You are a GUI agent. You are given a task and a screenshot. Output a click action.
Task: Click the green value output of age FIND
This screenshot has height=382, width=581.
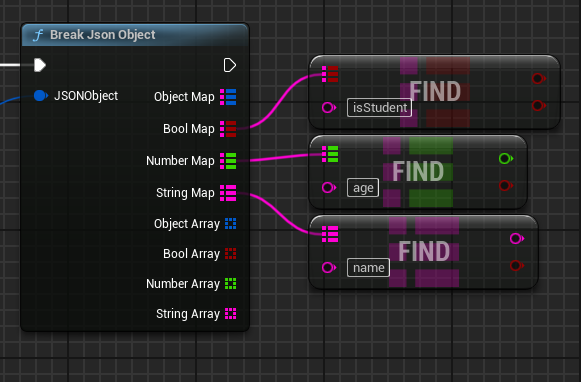point(506,159)
